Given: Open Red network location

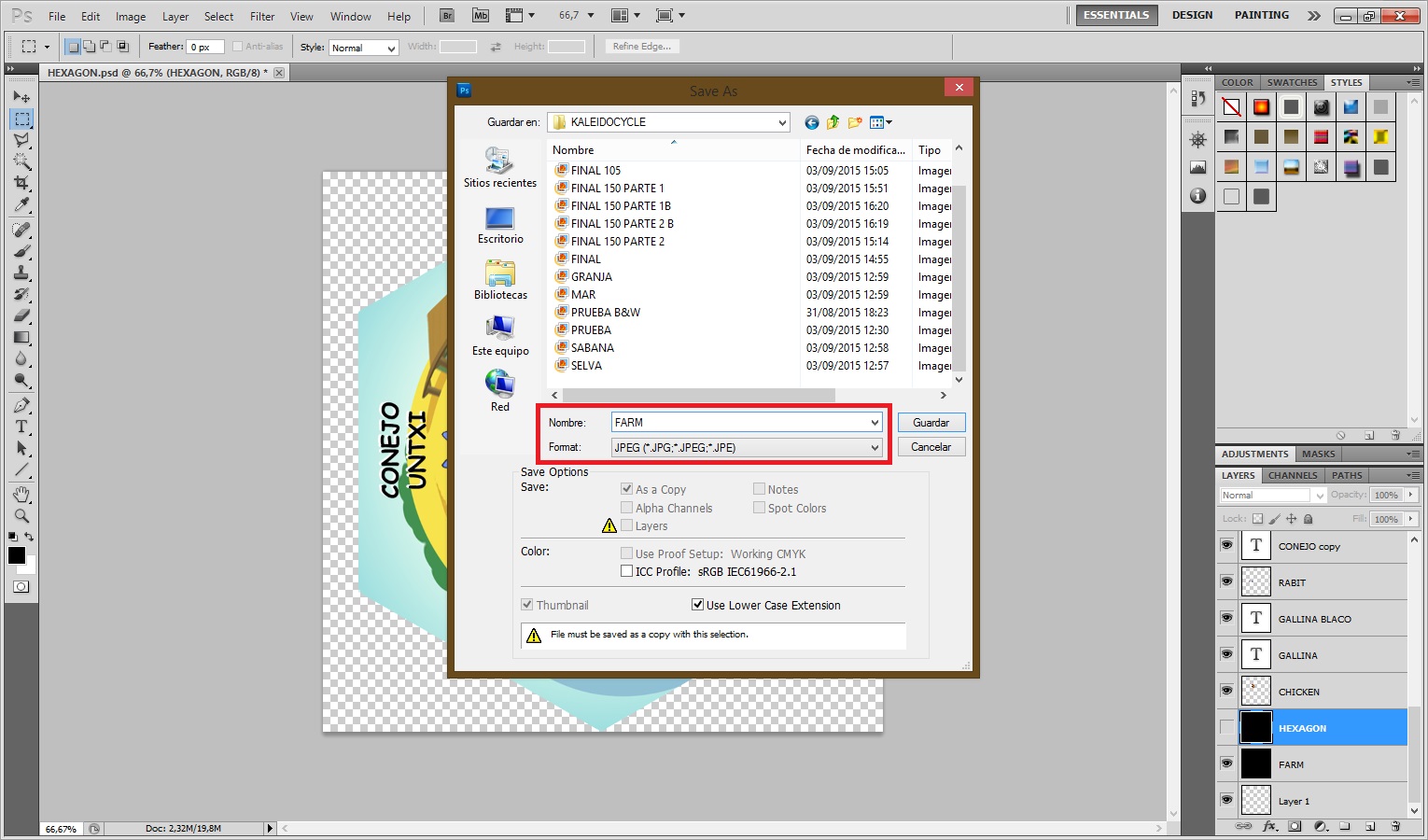Looking at the screenshot, I should [x=500, y=392].
